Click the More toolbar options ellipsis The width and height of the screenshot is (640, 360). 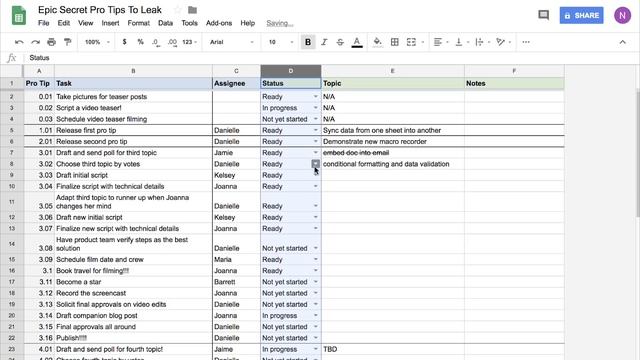[526, 42]
